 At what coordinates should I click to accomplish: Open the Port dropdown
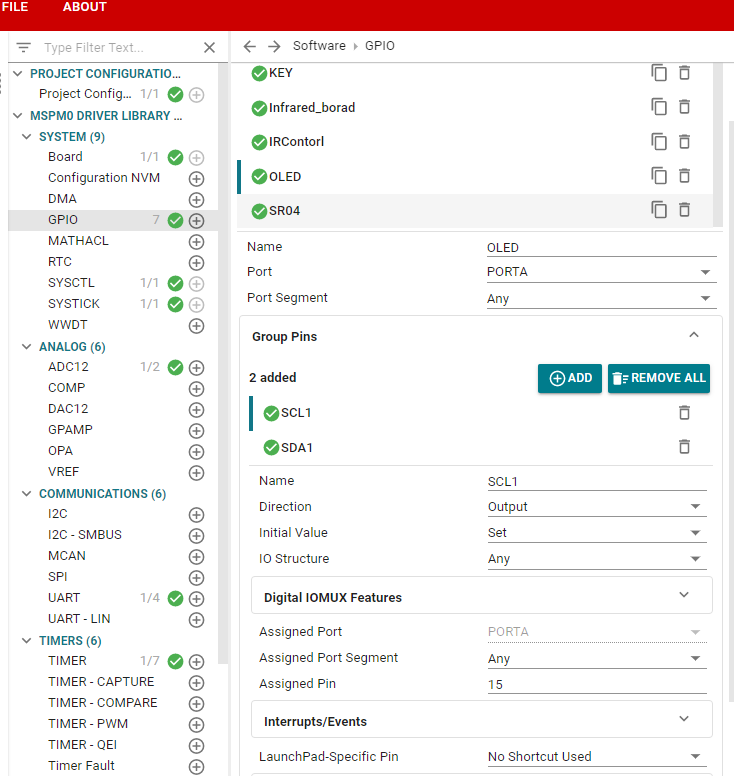coord(601,272)
